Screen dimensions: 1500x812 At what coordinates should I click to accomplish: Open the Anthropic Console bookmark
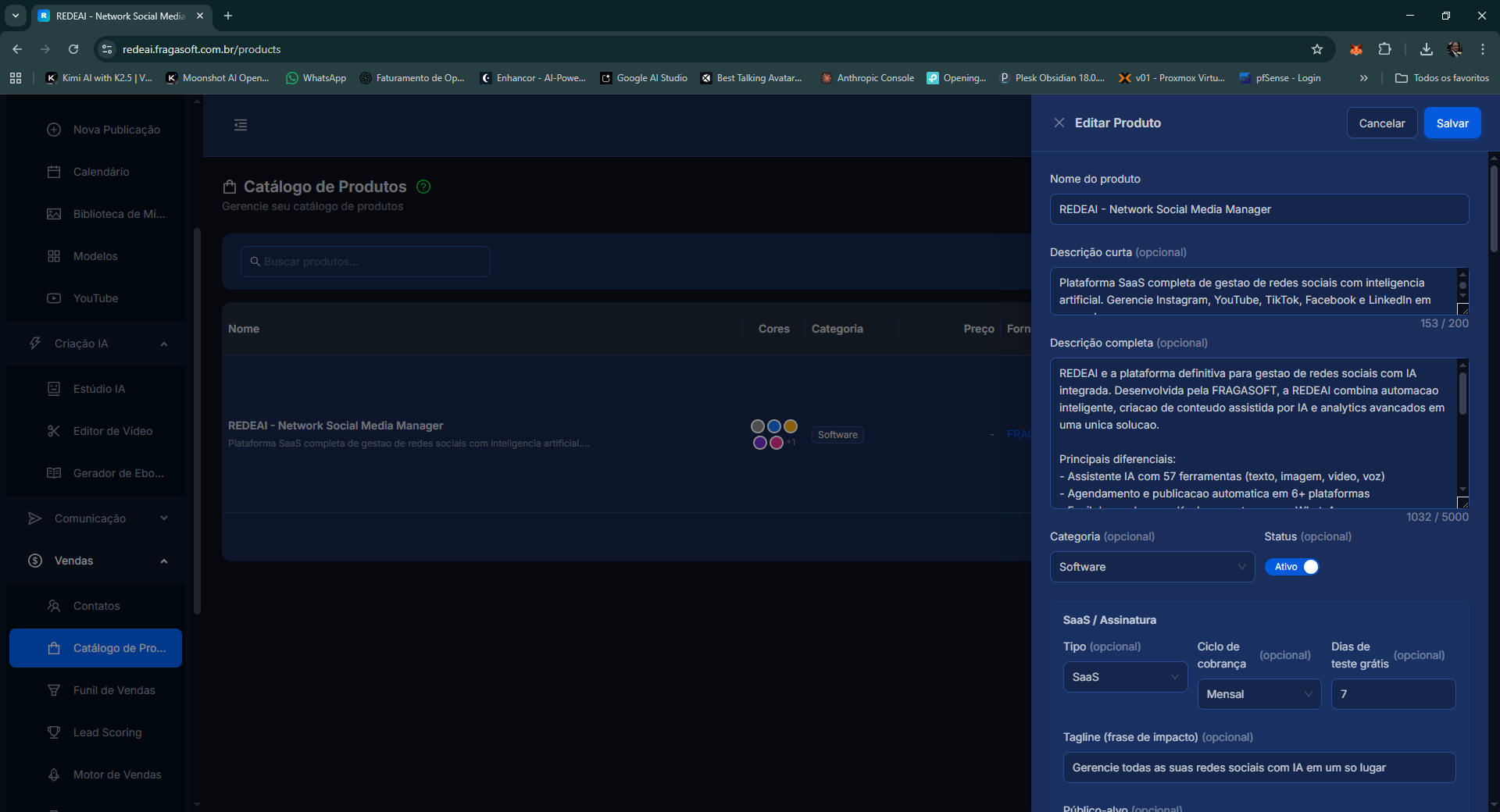867,78
